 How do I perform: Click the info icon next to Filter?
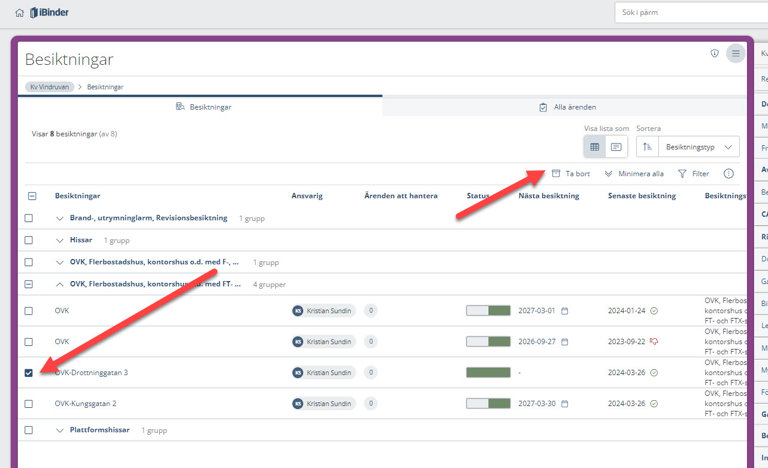coord(729,173)
